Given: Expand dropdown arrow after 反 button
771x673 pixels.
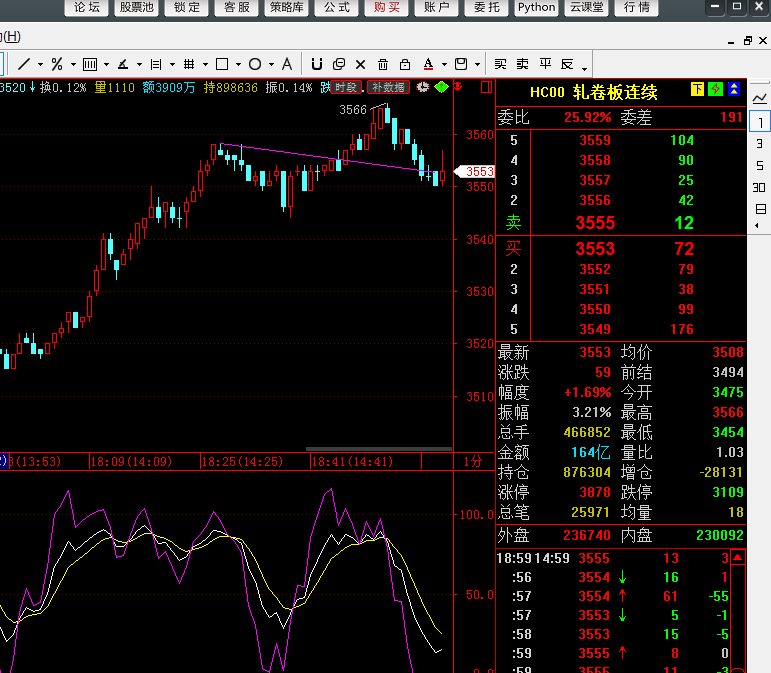Looking at the screenshot, I should pos(585,66).
